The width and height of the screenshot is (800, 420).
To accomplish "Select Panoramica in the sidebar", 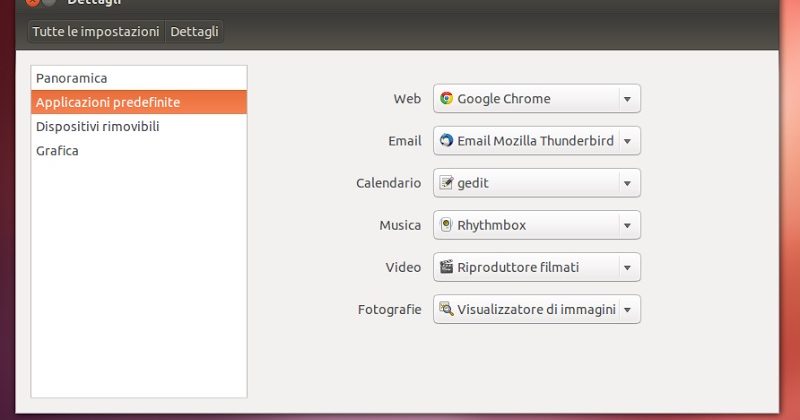I will point(139,78).
